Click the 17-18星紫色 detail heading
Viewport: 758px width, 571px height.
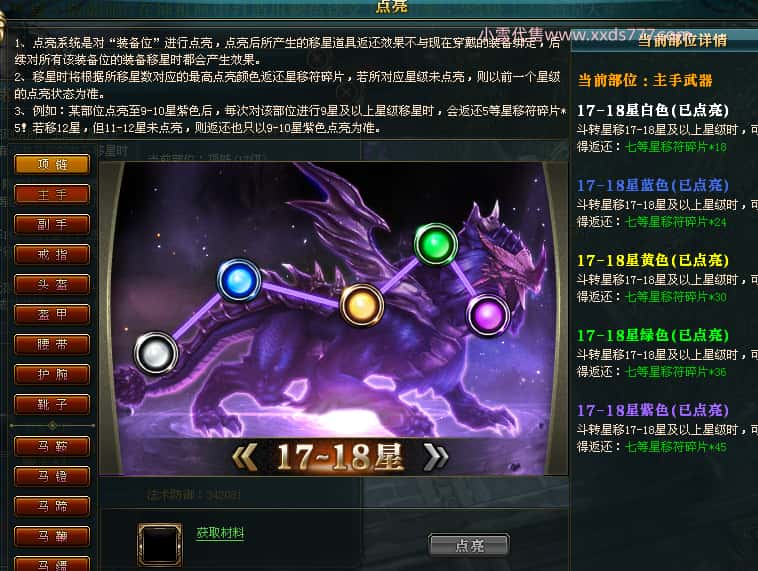click(x=653, y=410)
